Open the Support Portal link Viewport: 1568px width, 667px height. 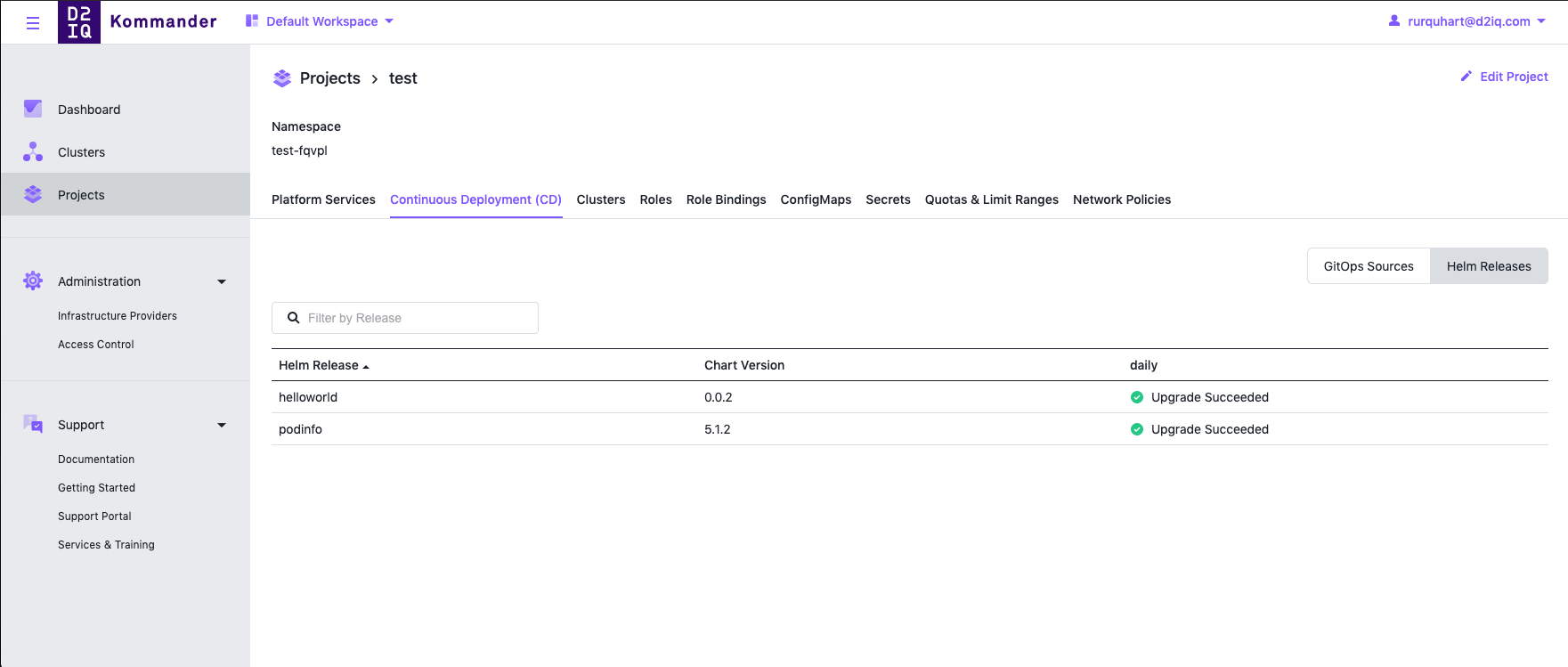point(94,517)
